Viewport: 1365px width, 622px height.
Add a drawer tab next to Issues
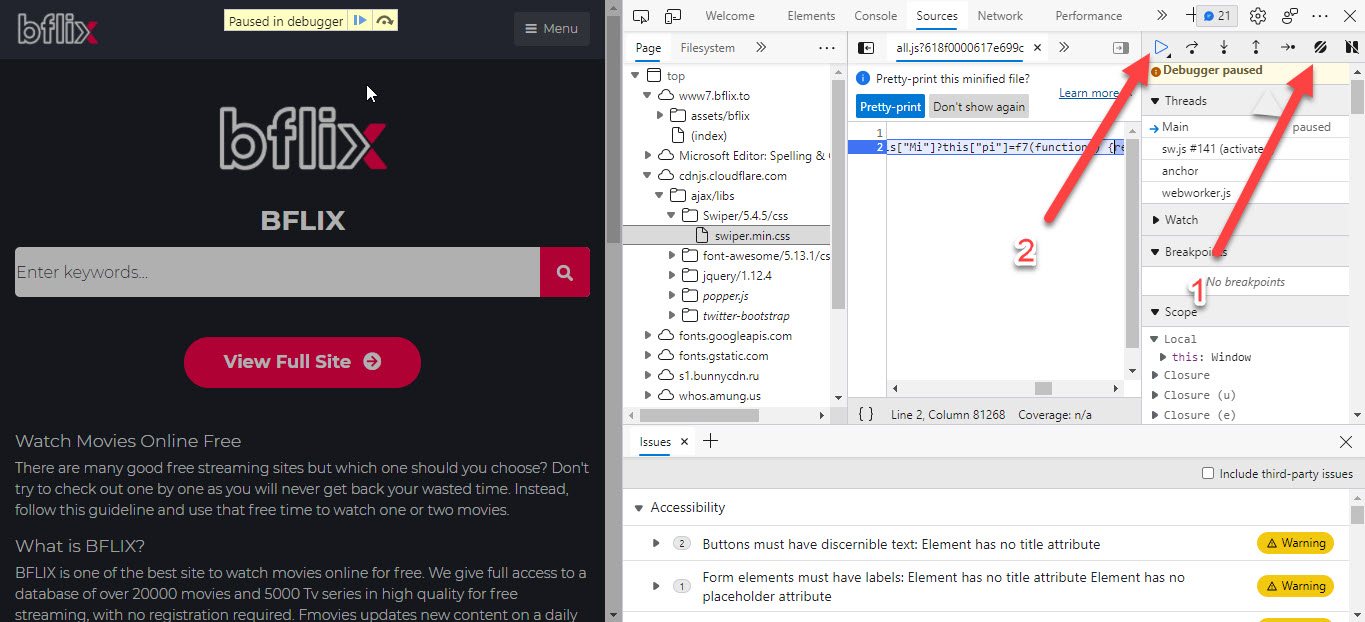click(710, 442)
